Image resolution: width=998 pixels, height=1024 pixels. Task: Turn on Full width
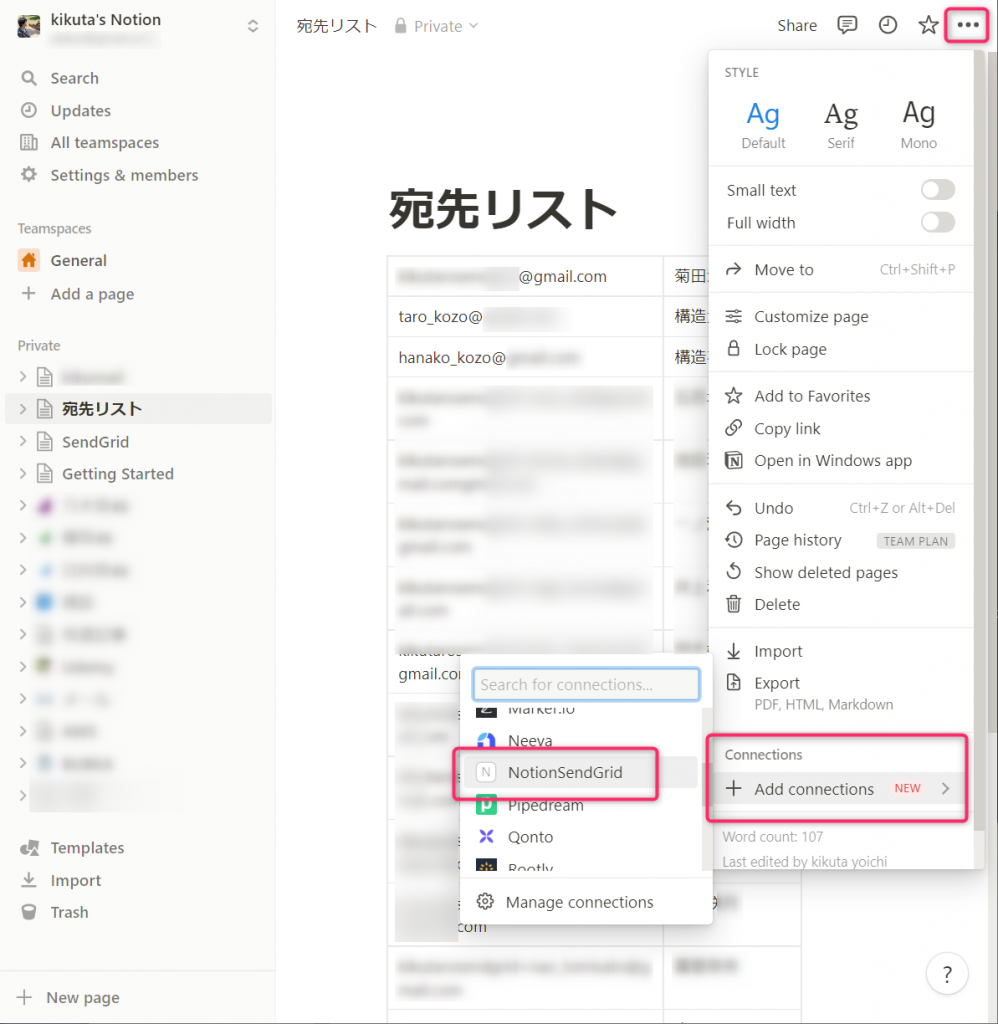[x=937, y=222]
